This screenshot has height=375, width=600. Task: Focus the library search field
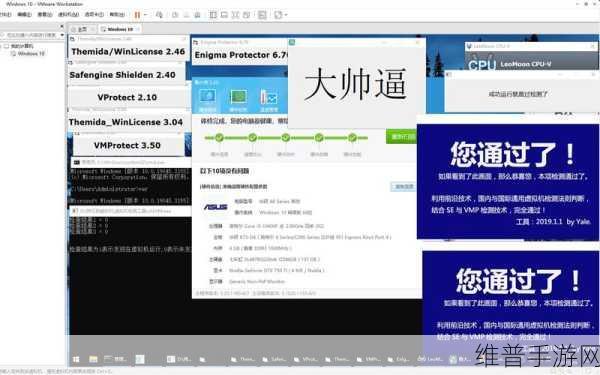[30, 35]
